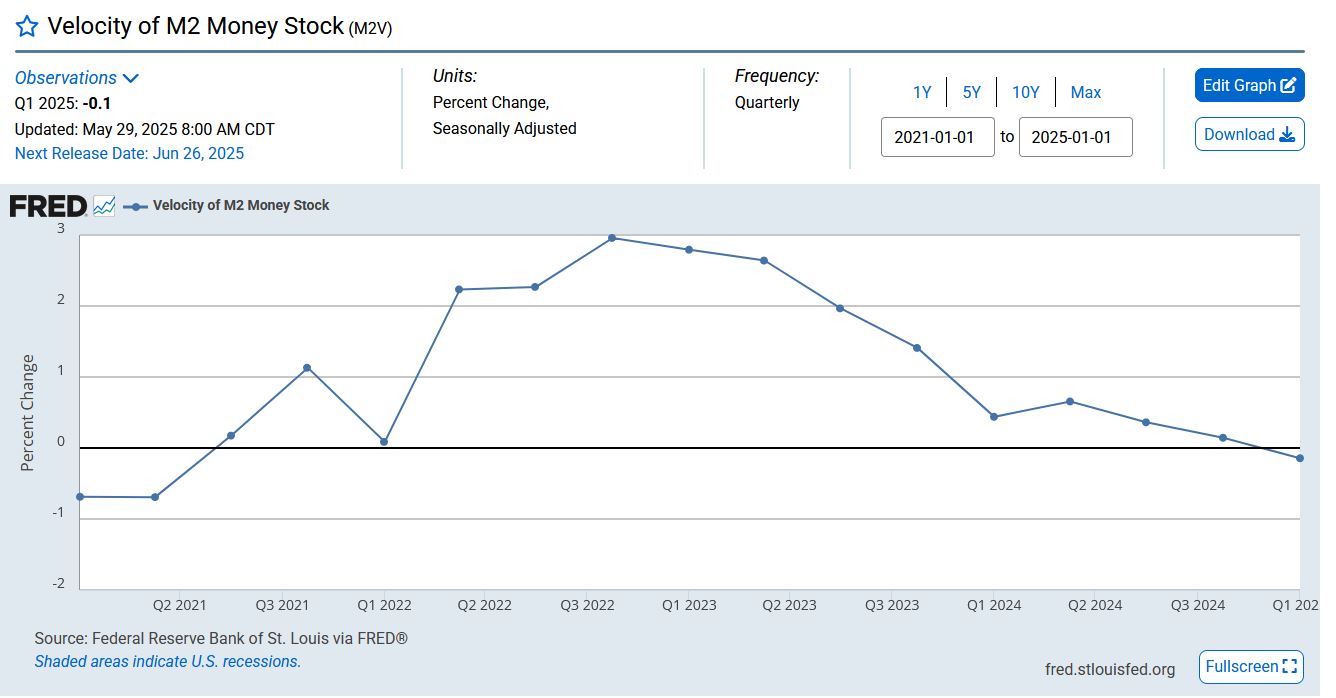Open the chart in Fullscreen
The height and width of the screenshot is (698, 1336).
tap(1250, 667)
